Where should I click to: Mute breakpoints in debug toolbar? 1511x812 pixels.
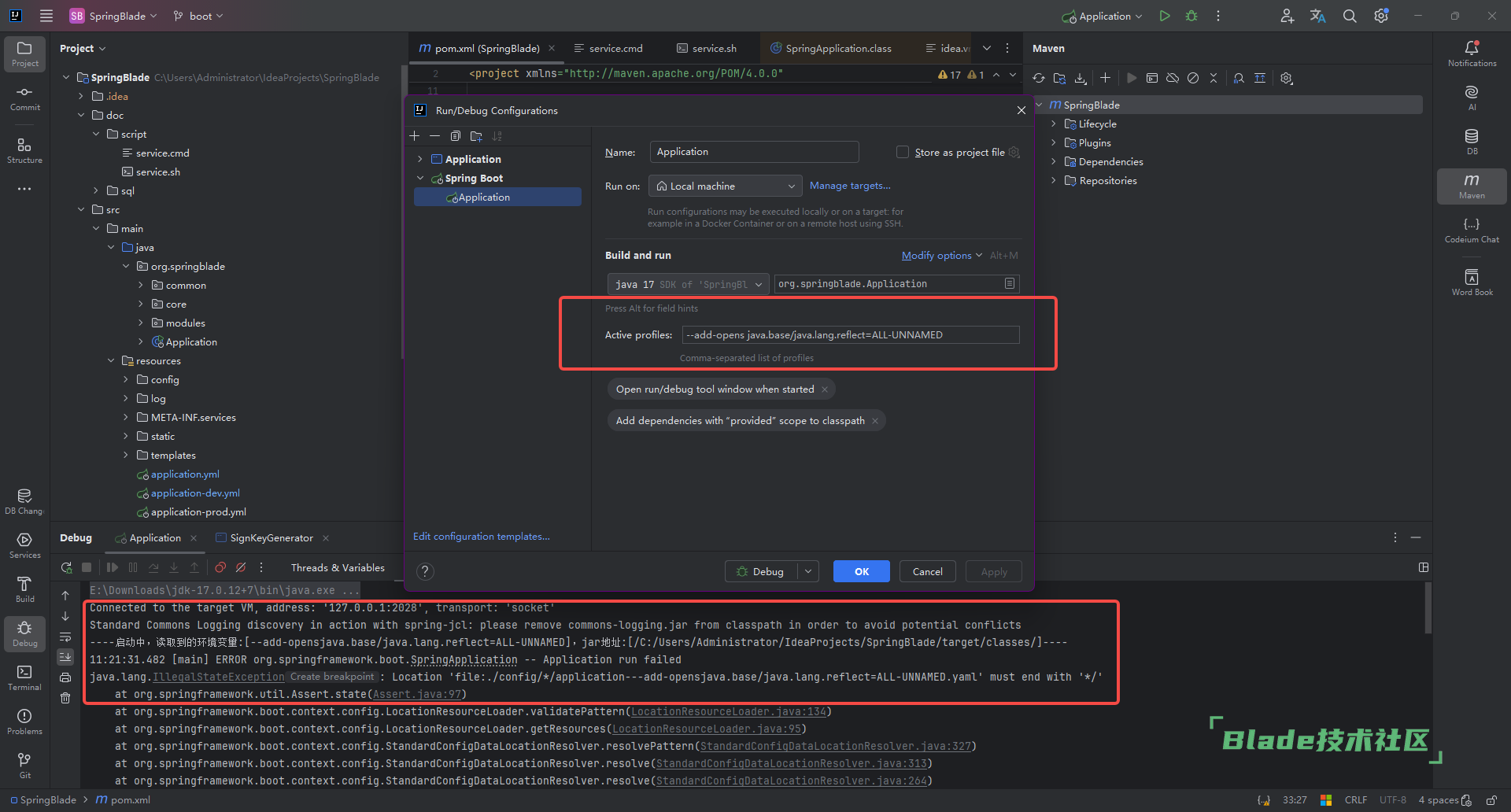coord(241,567)
